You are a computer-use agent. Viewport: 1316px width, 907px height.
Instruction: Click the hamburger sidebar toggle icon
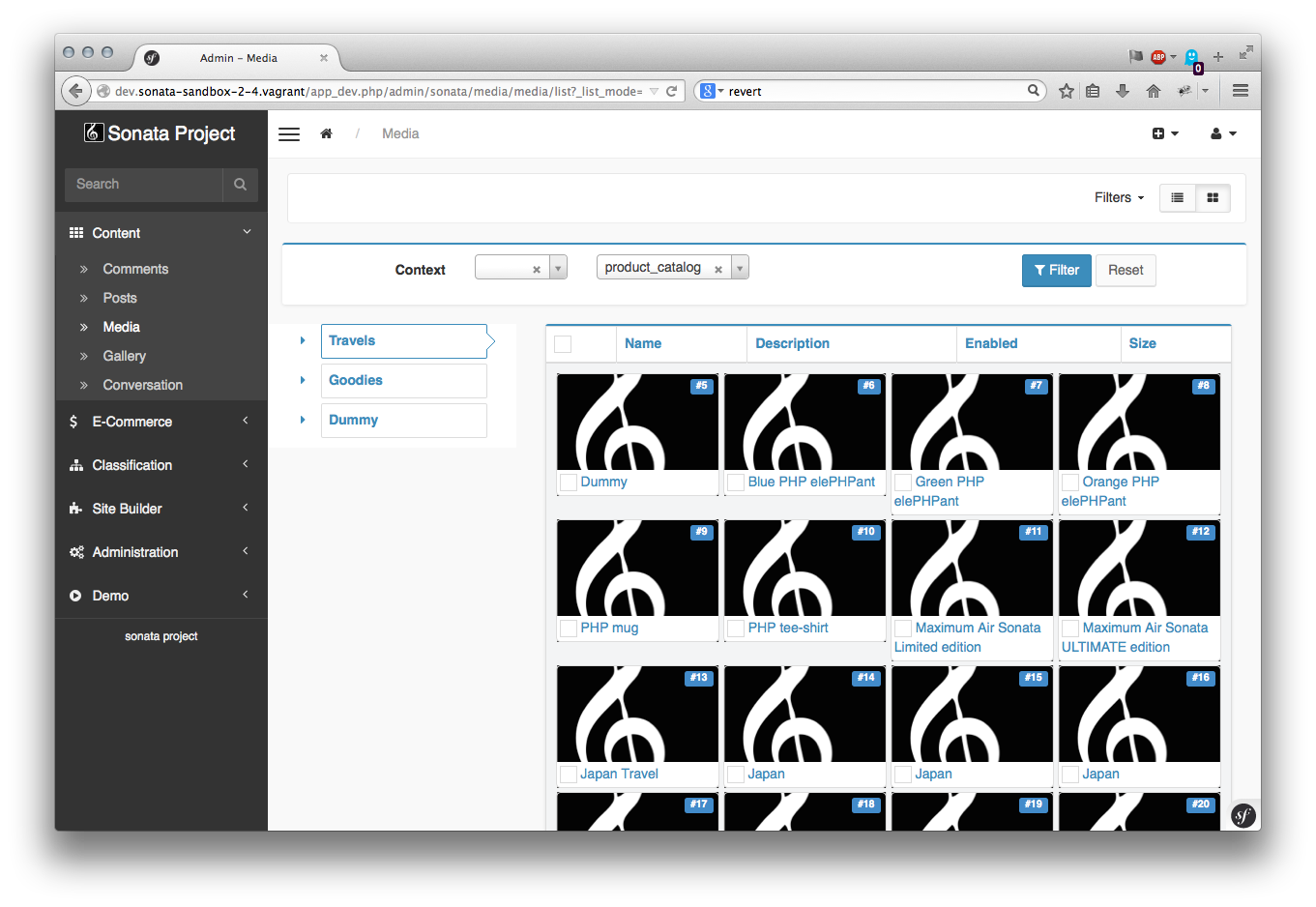[x=289, y=134]
